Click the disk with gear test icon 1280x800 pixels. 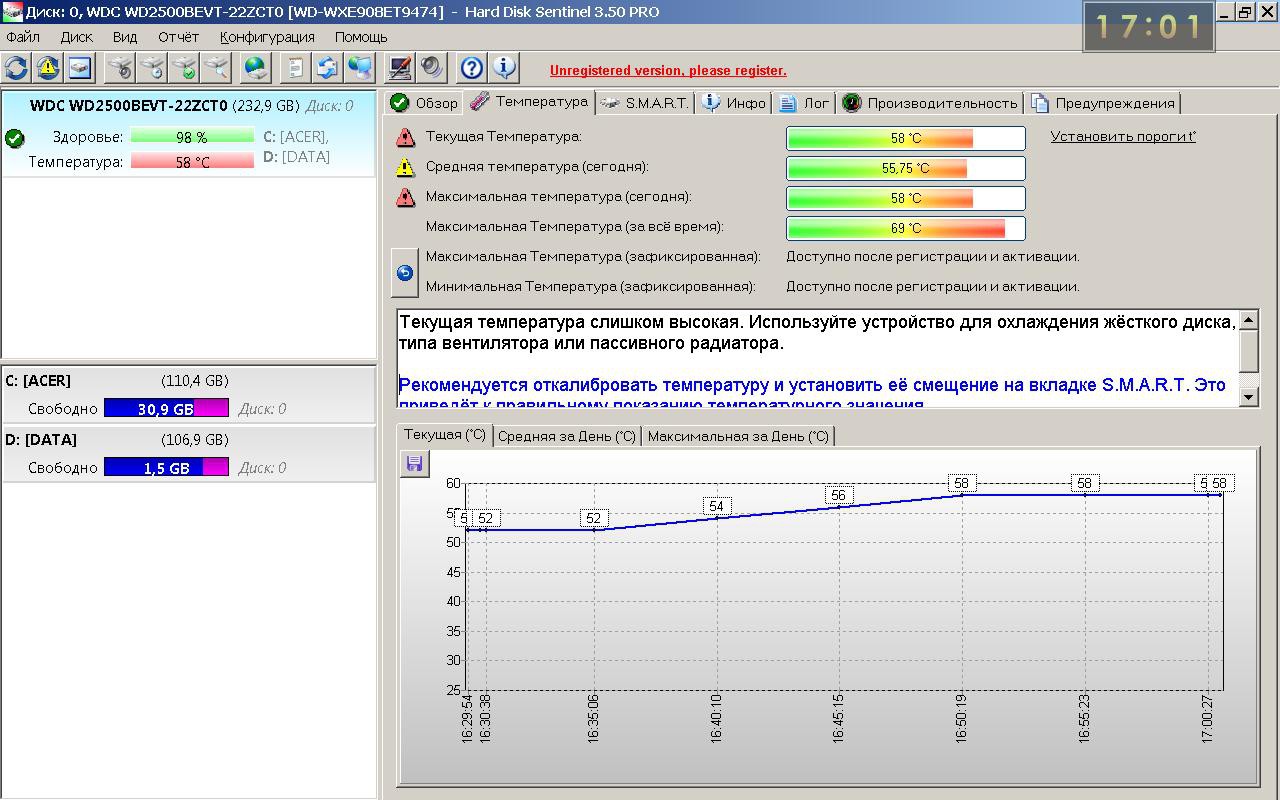(x=120, y=68)
